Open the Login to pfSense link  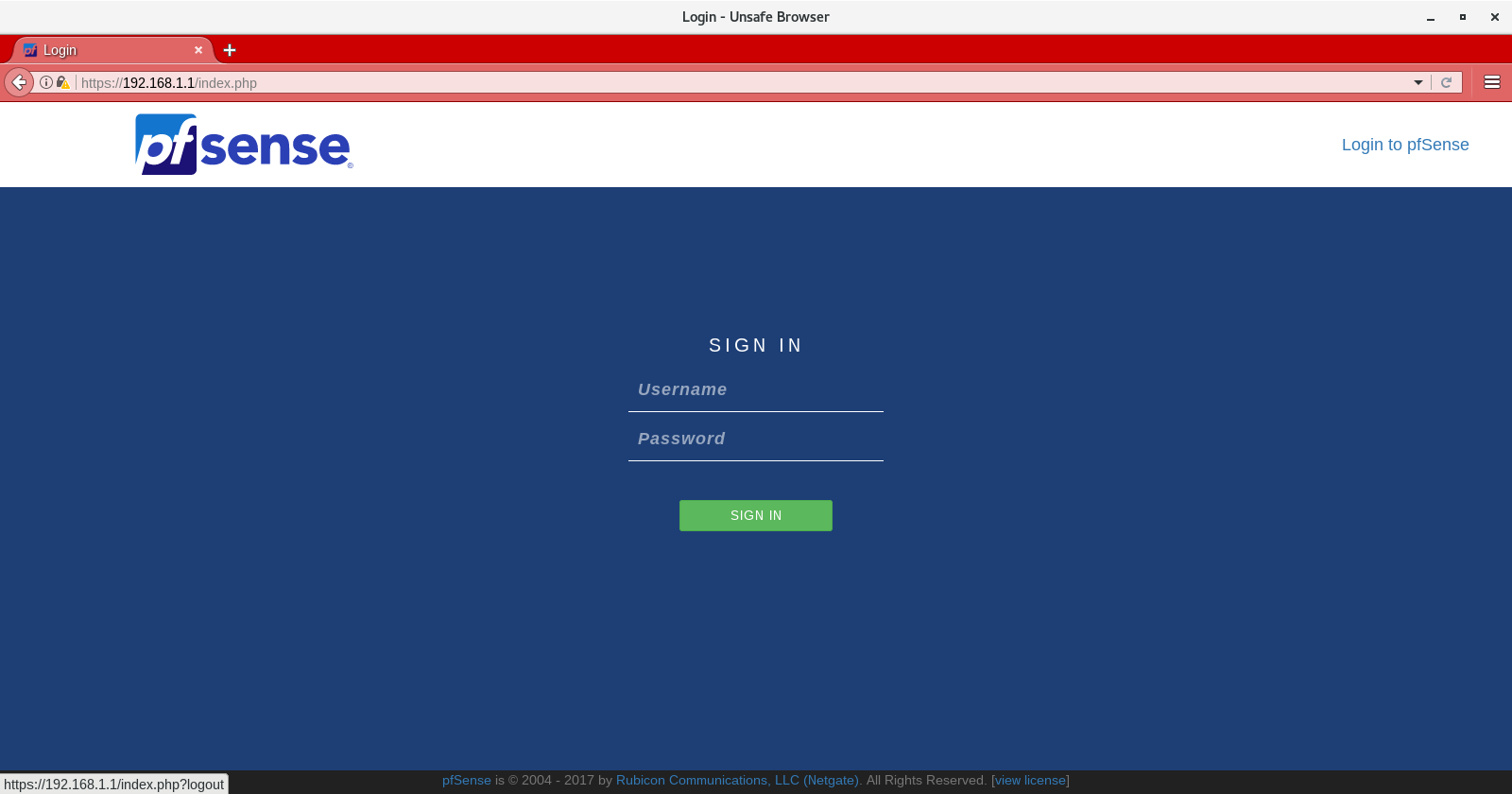pos(1405,145)
